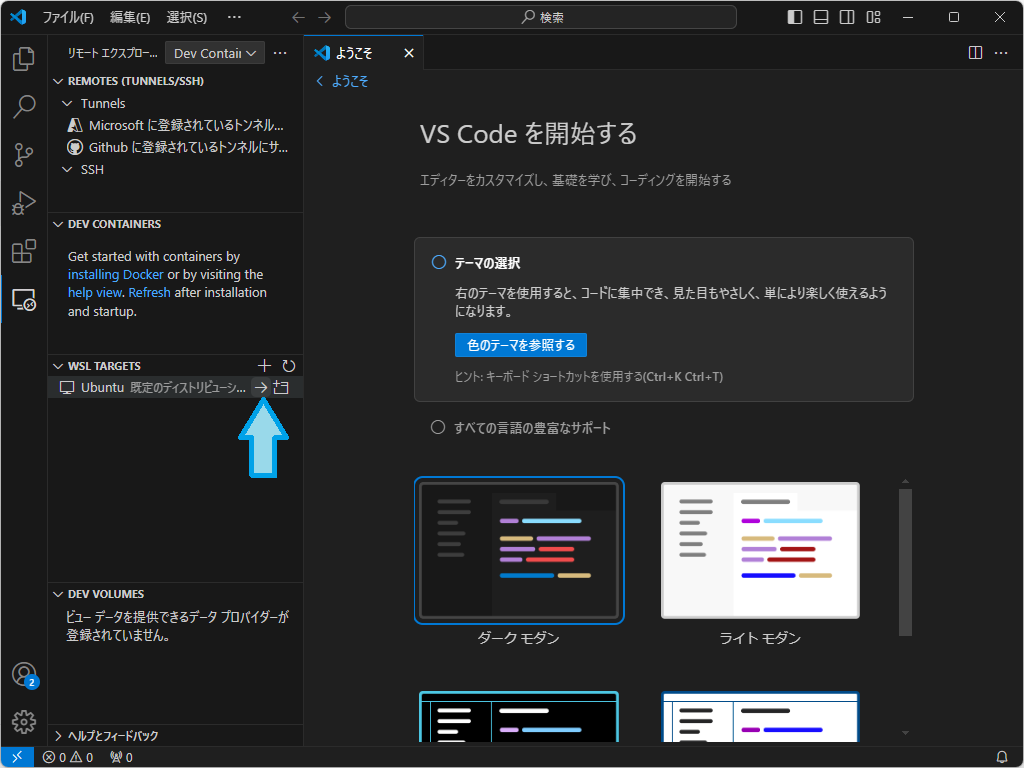Open the Search view in activity bar
Viewport: 1024px width, 768px height.
[24, 107]
